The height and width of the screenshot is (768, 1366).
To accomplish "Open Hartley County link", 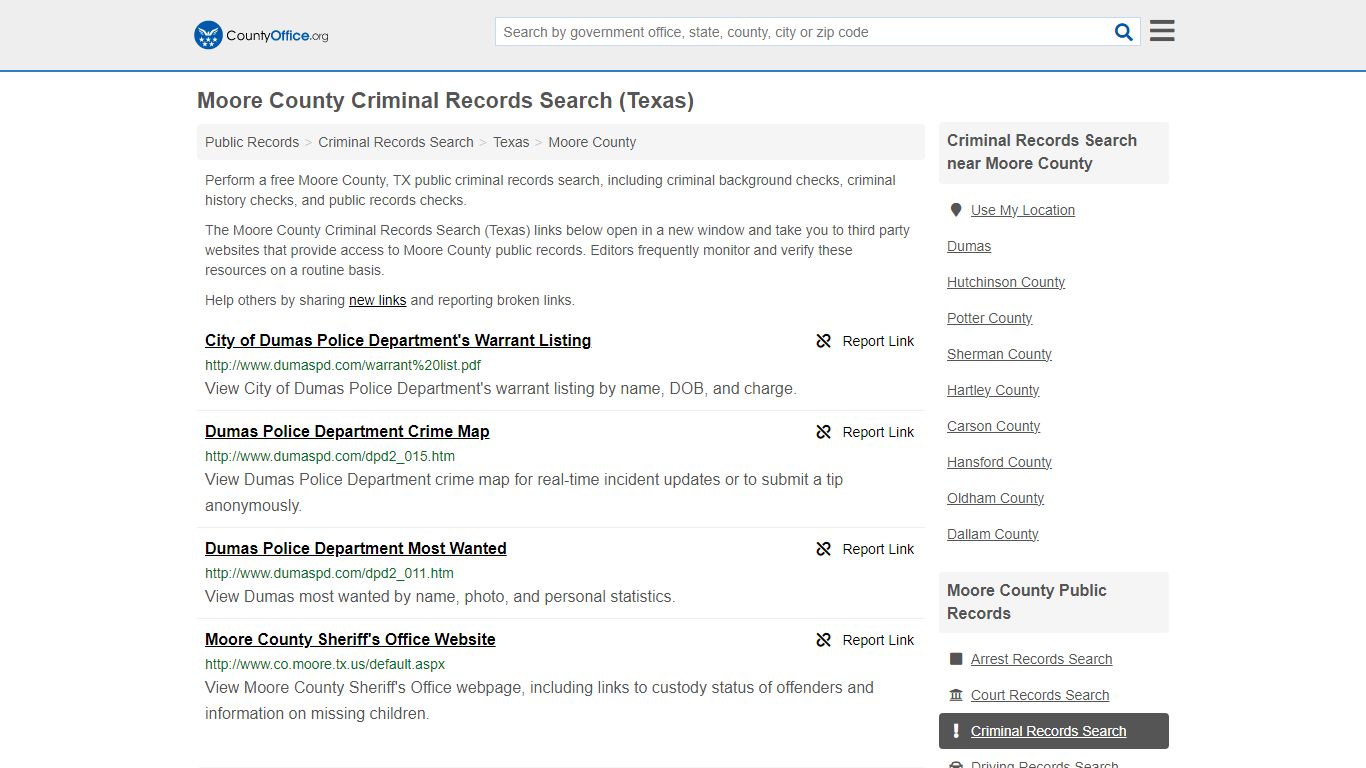I will point(993,390).
